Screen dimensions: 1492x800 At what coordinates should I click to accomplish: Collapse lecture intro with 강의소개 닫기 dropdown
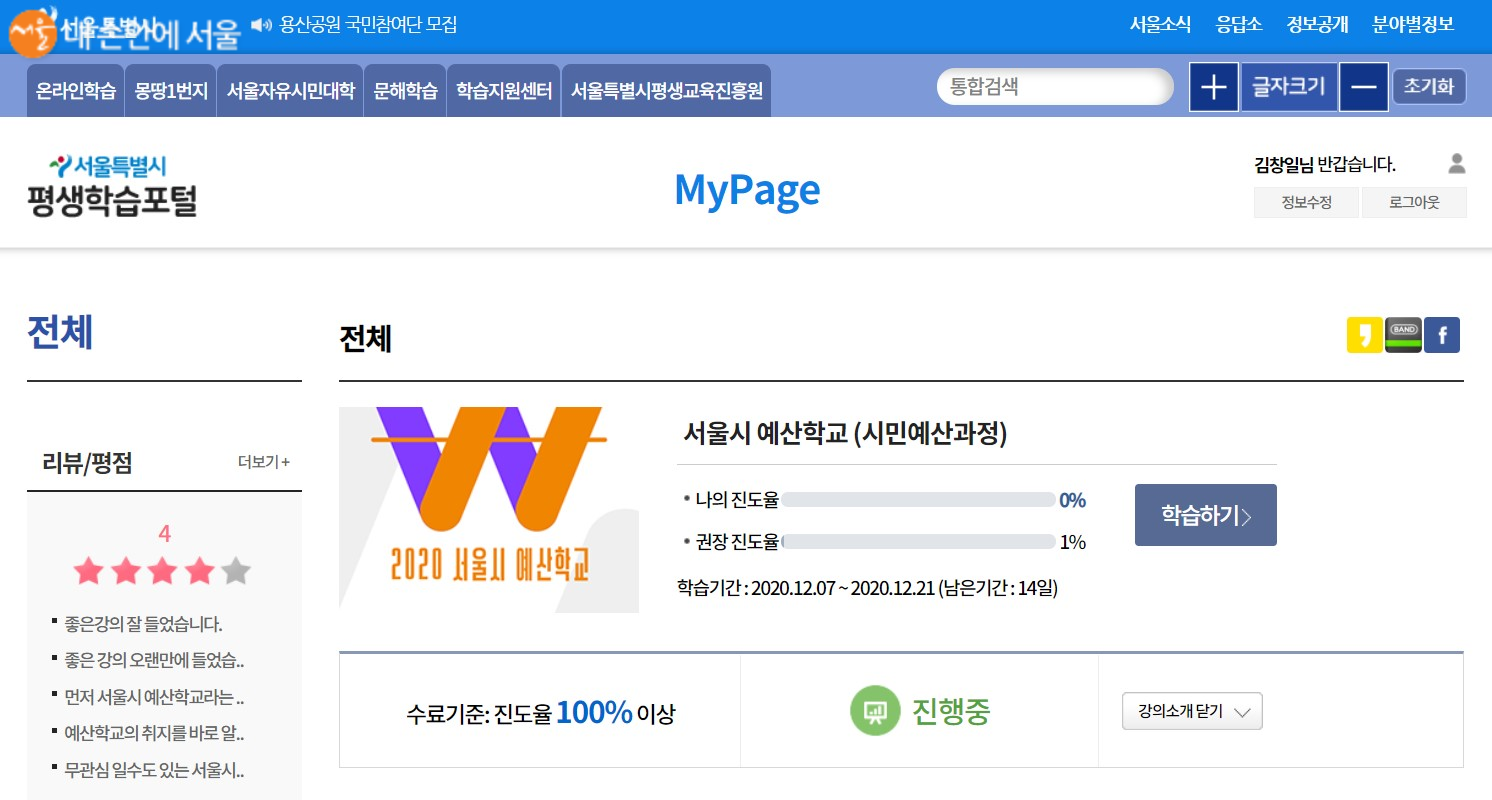(x=1192, y=712)
